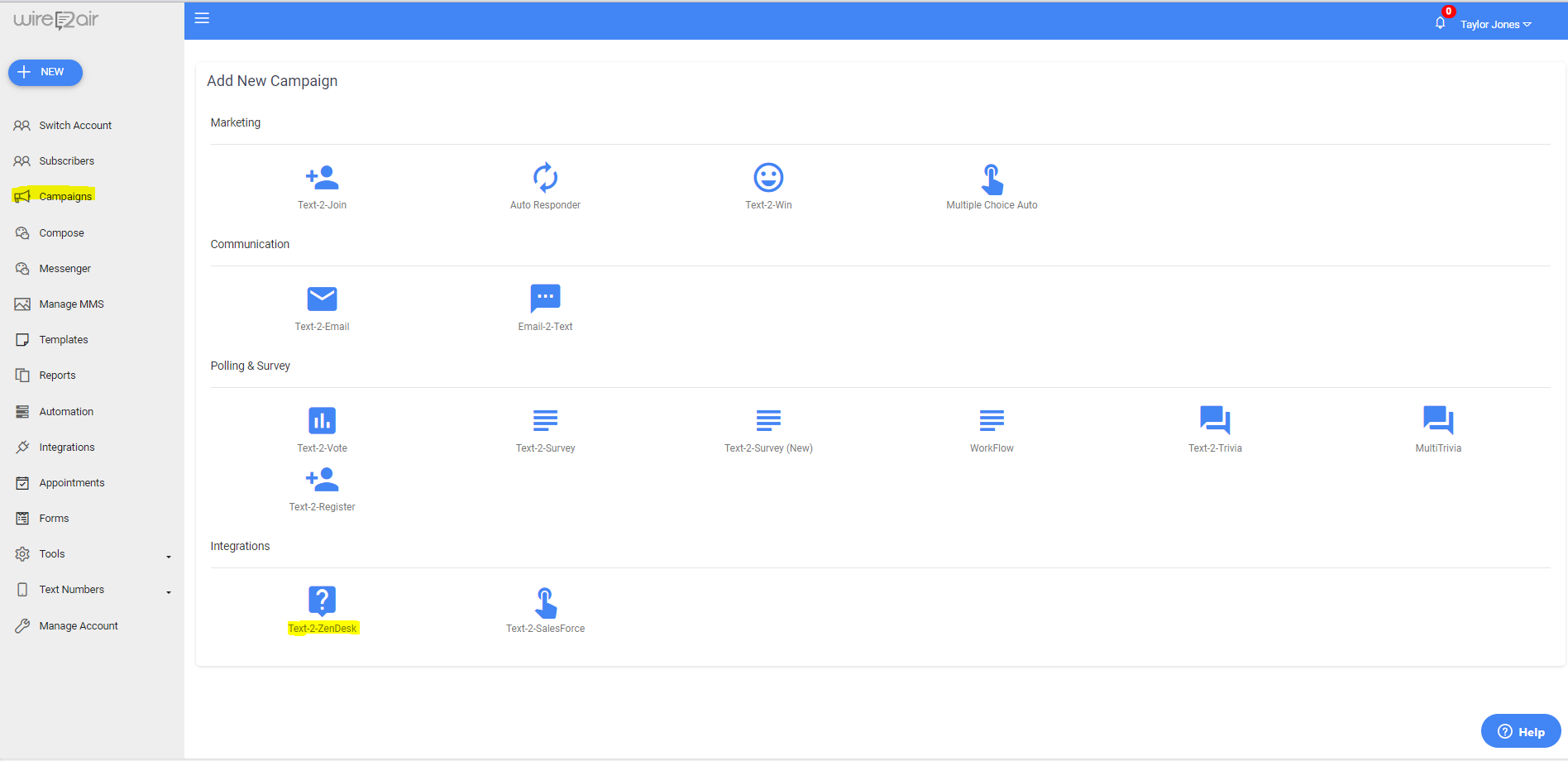Click the Manage MMS image icon

(22, 304)
